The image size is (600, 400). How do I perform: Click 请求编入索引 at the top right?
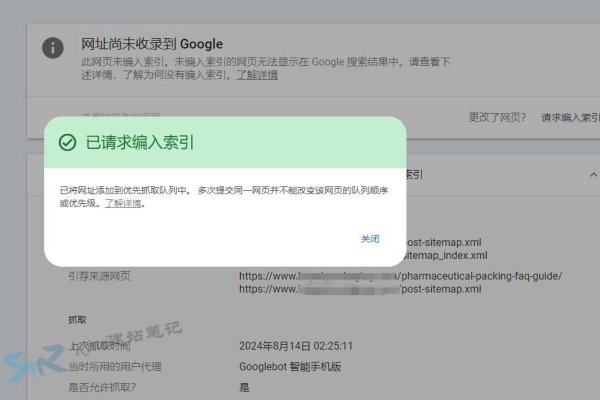point(570,117)
